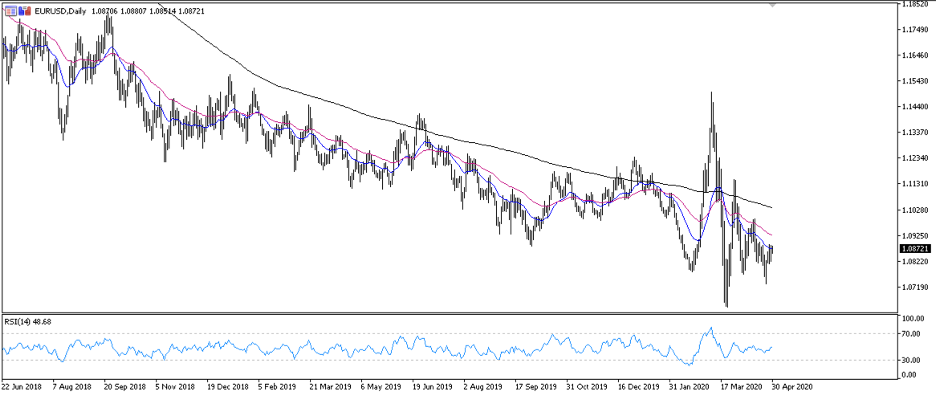Image resolution: width=936 pixels, height=396 pixels.
Task: Click the 1.17490 price scale value
Action: pyautogui.click(x=916, y=30)
